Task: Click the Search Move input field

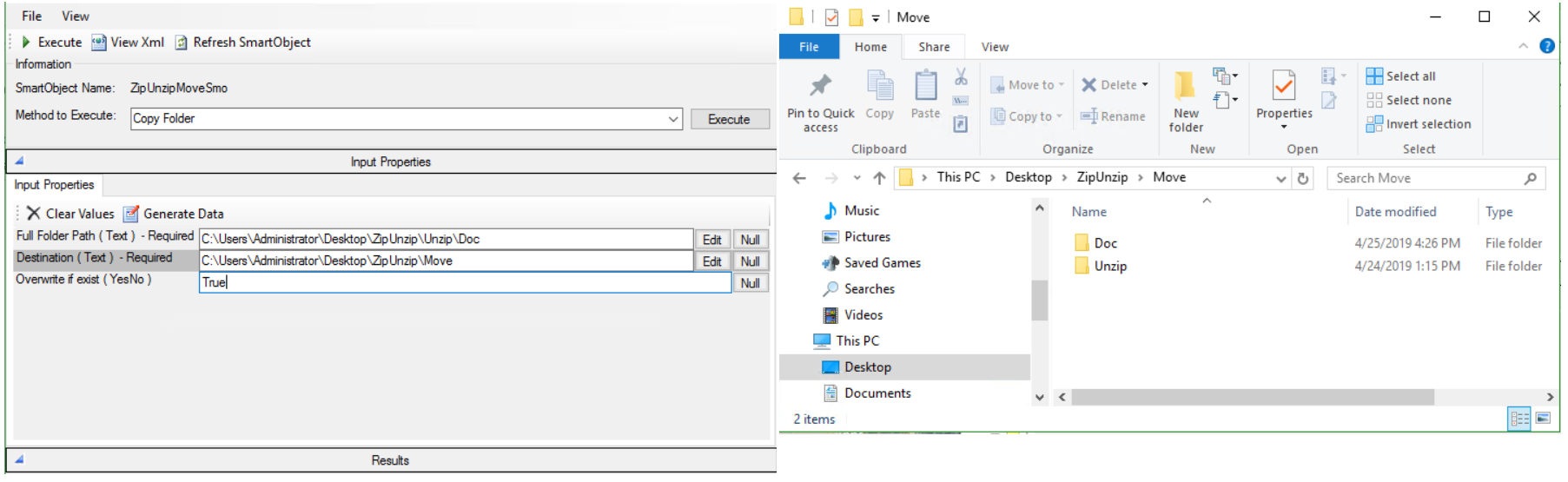Action: 1425,178
